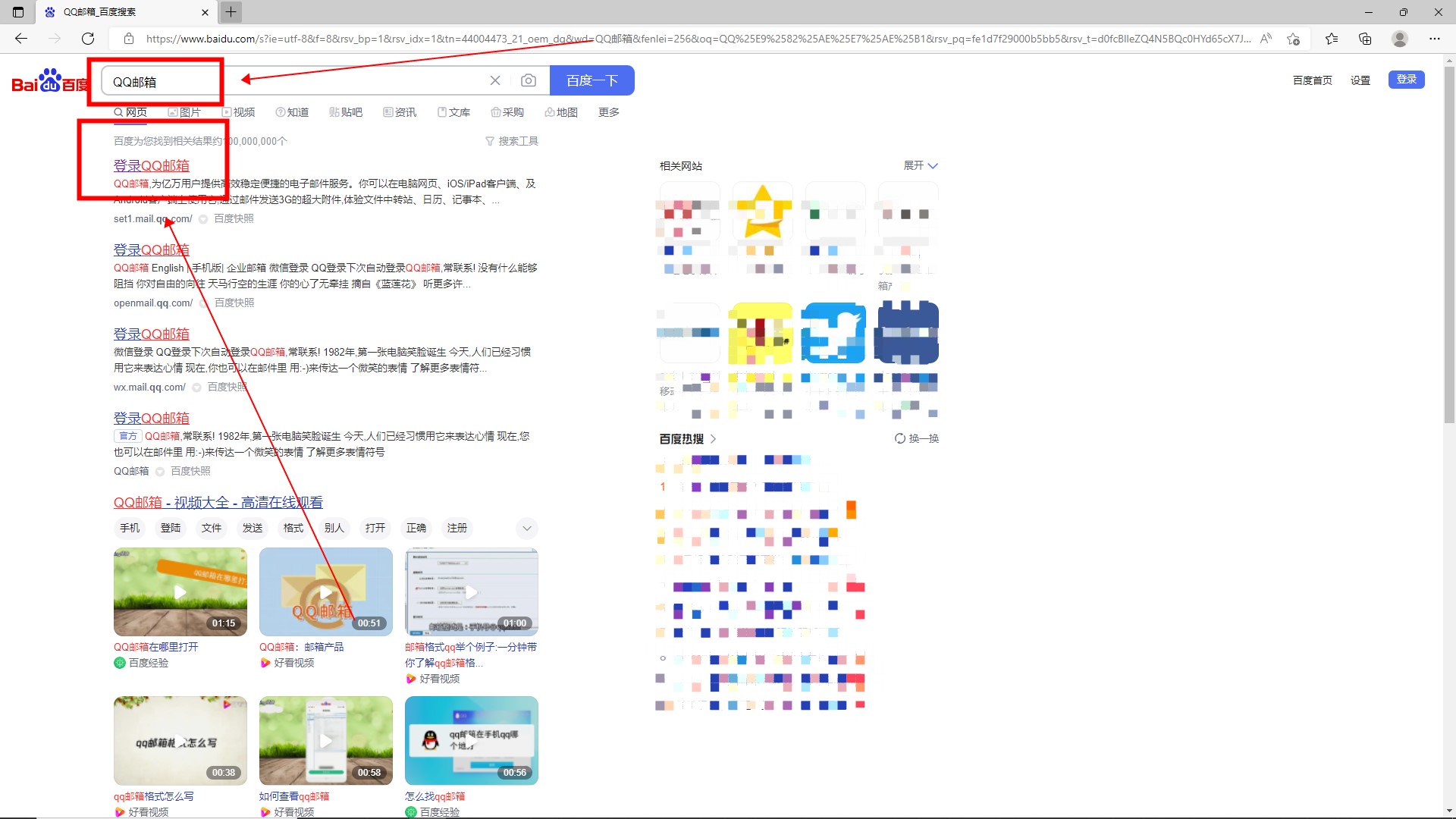Open the 怎么找qq邮箱 video thumbnail
The image size is (1456, 819).
click(x=472, y=741)
